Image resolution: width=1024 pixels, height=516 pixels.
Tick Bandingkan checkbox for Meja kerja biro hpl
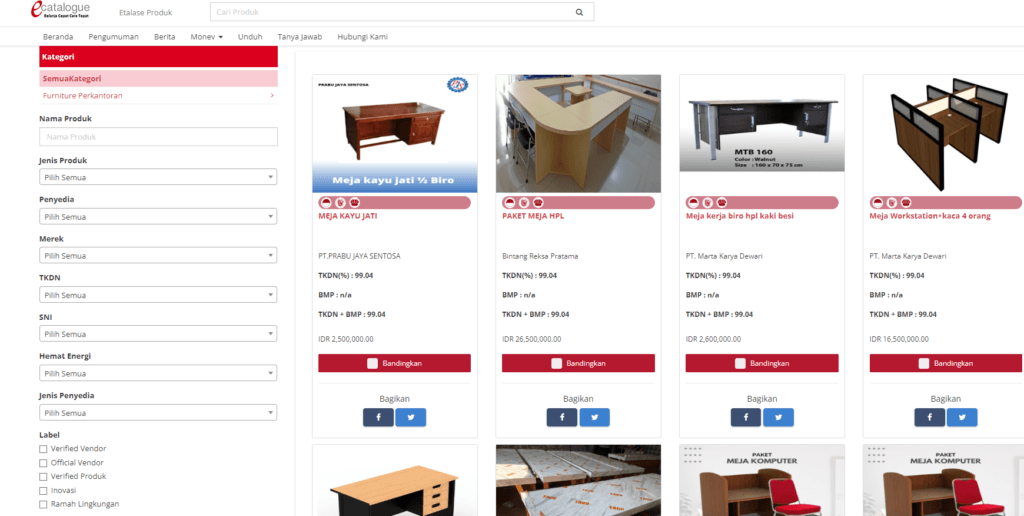(x=740, y=363)
